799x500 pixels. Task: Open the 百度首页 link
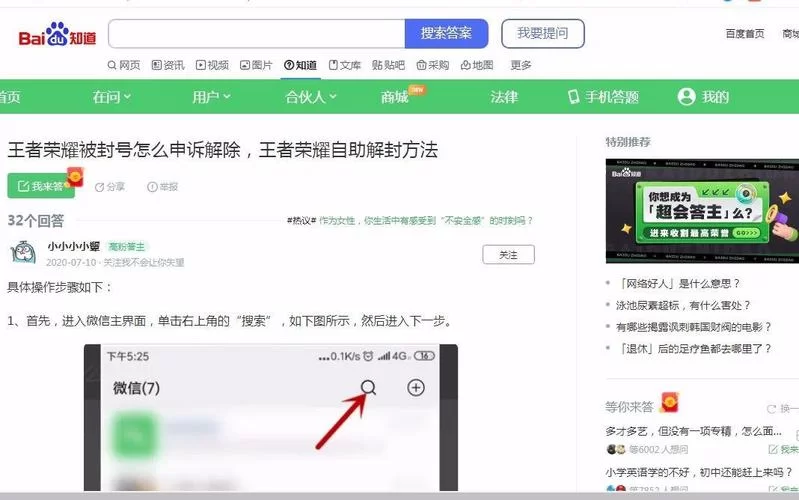click(x=745, y=34)
